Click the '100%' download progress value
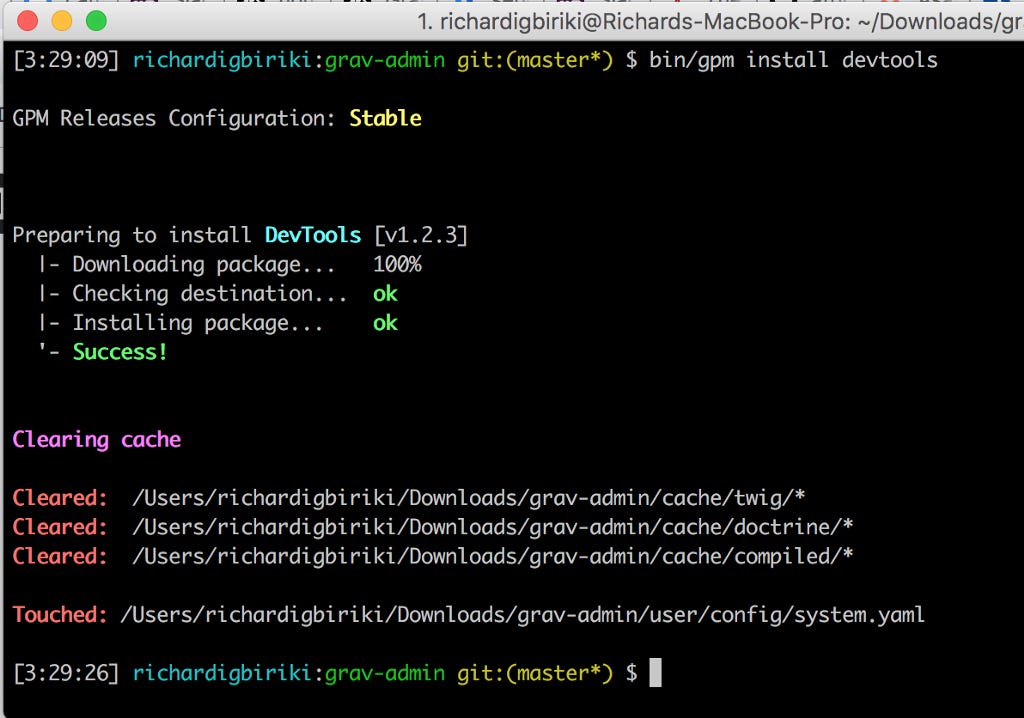 click(397, 265)
